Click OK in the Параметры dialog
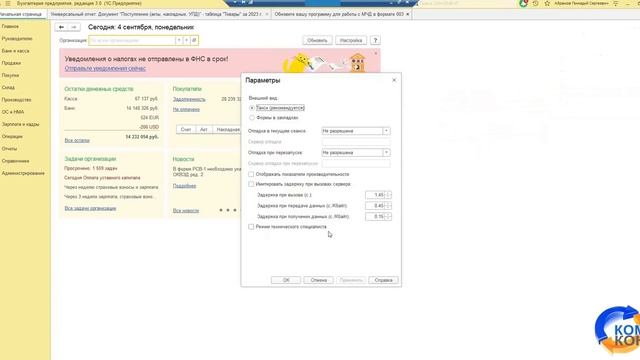The height and width of the screenshot is (360, 640). (286, 280)
